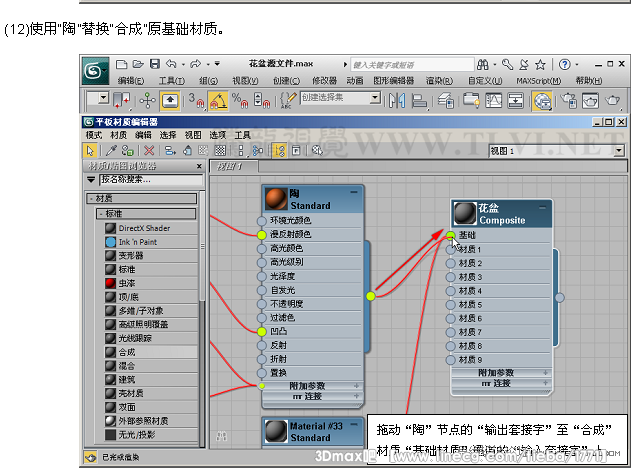Open the 渲染(R) main menu
The image size is (636, 473).
(439, 81)
